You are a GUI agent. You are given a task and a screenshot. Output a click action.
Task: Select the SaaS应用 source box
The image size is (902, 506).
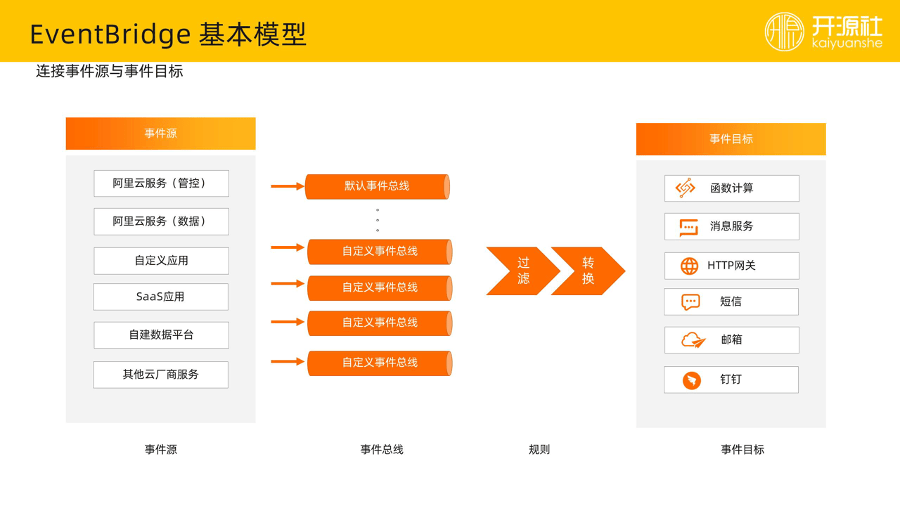(161, 297)
